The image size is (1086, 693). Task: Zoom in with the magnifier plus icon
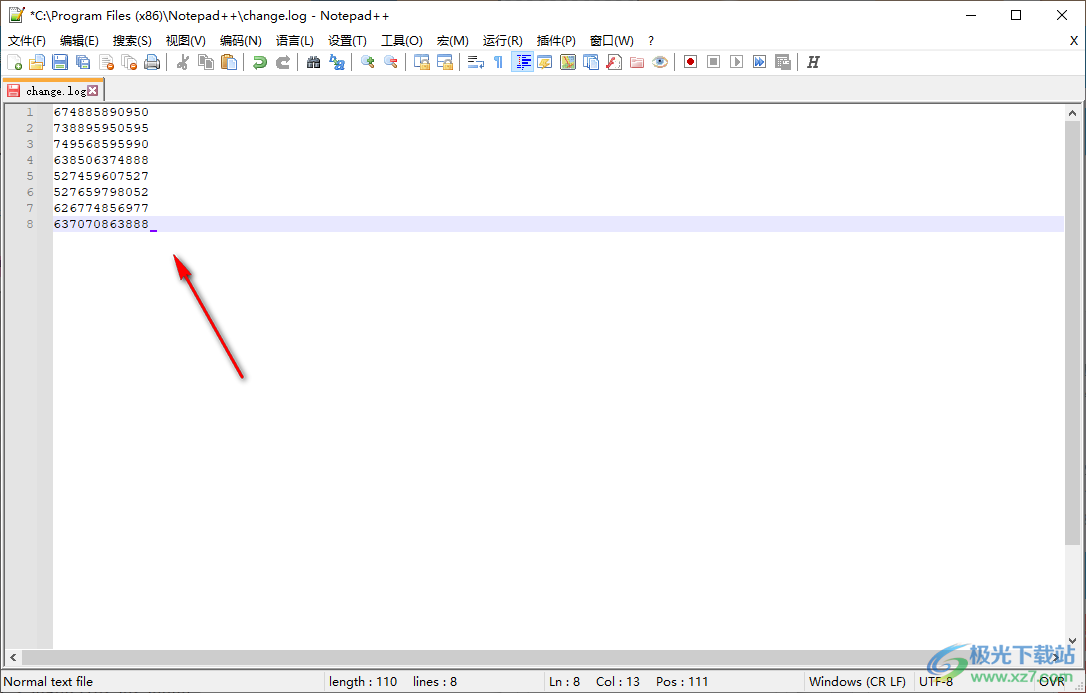pyautogui.click(x=368, y=62)
